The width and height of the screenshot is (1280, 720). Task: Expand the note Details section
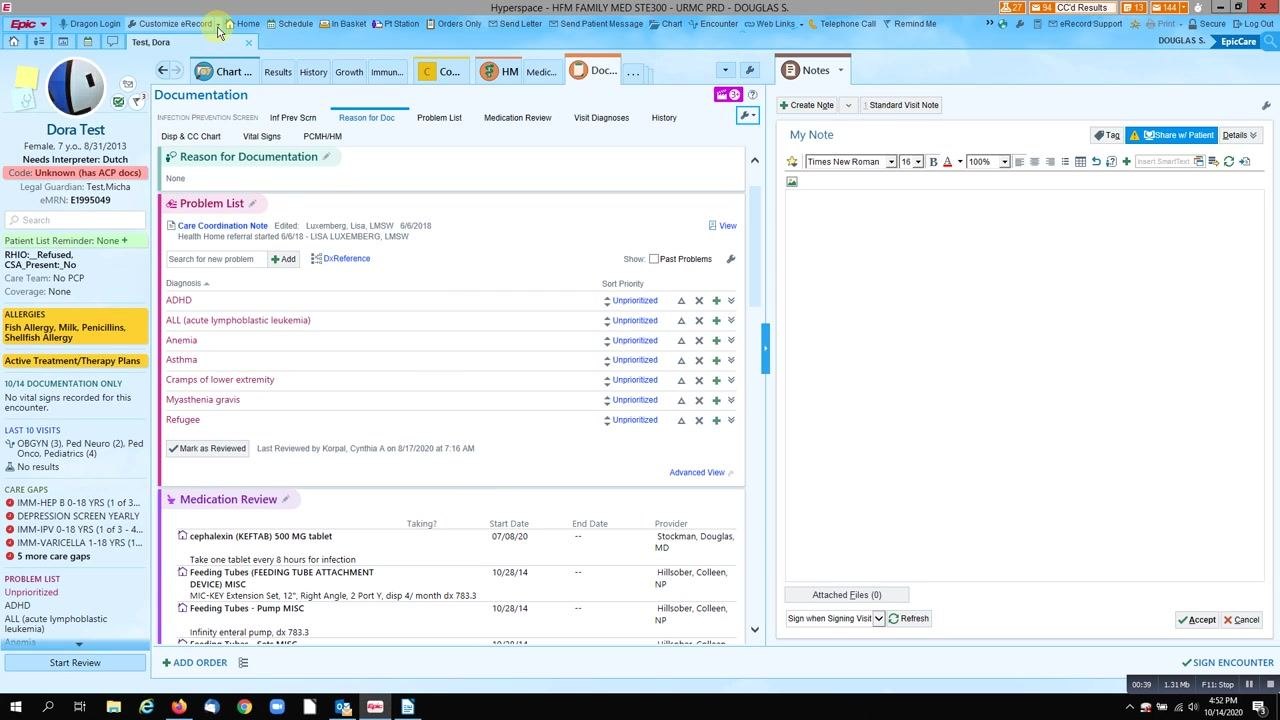pyautogui.click(x=1239, y=135)
